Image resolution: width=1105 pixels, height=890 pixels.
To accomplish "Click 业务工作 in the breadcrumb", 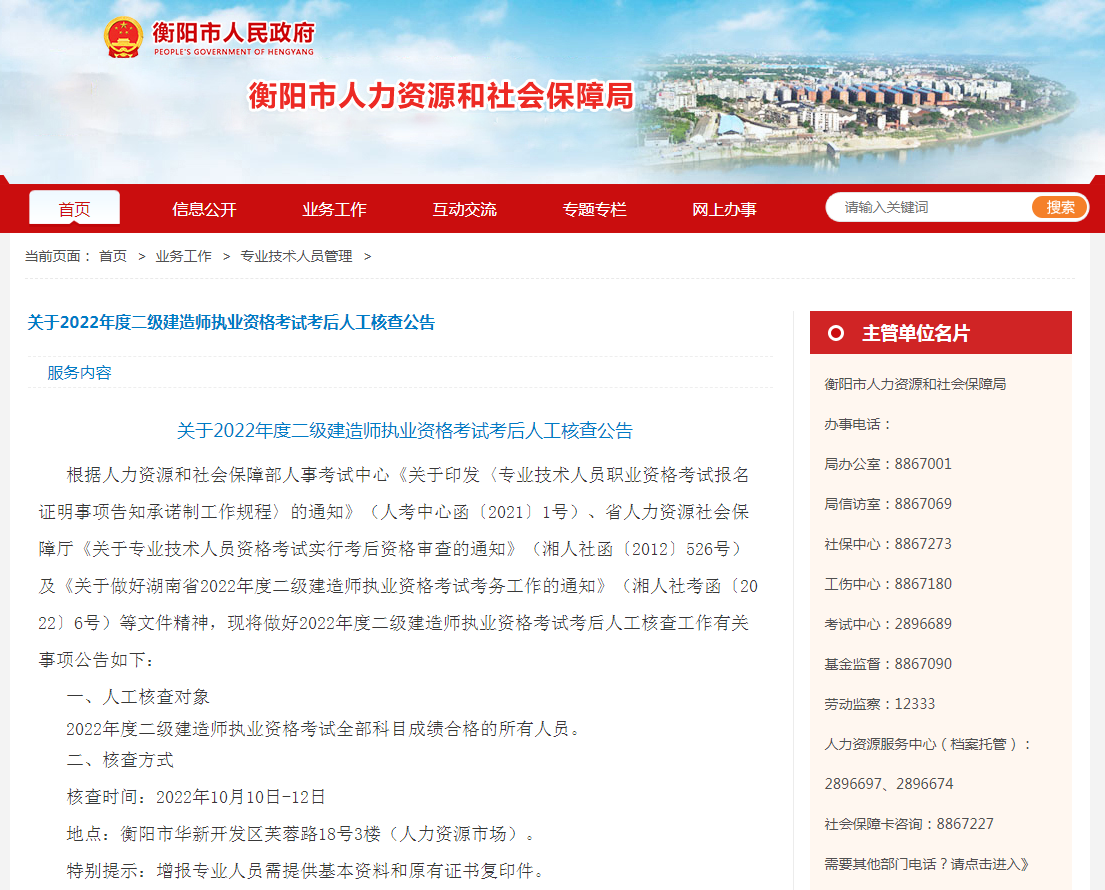I will pyautogui.click(x=183, y=256).
